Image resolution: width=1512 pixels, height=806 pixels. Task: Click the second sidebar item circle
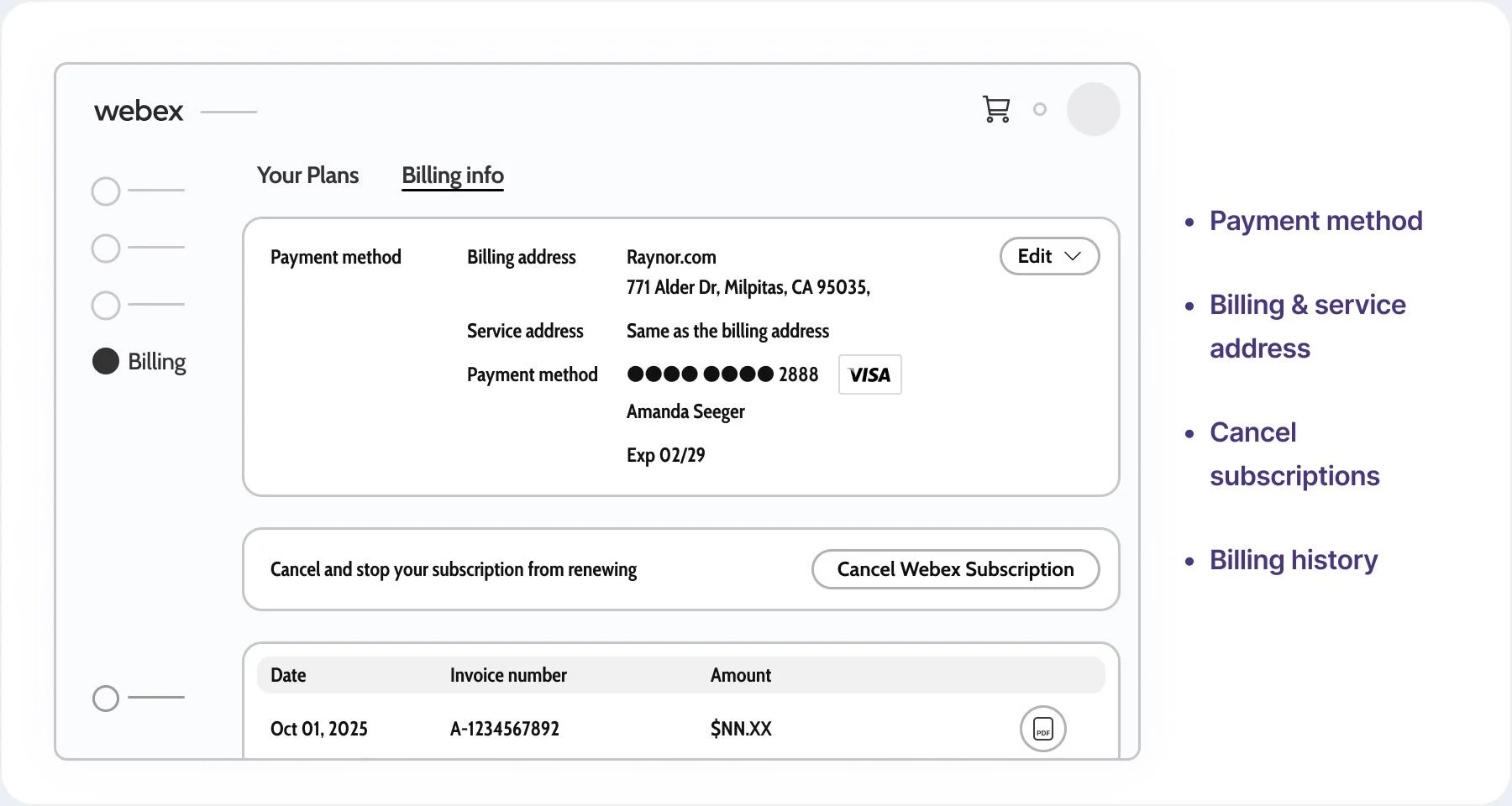point(105,248)
